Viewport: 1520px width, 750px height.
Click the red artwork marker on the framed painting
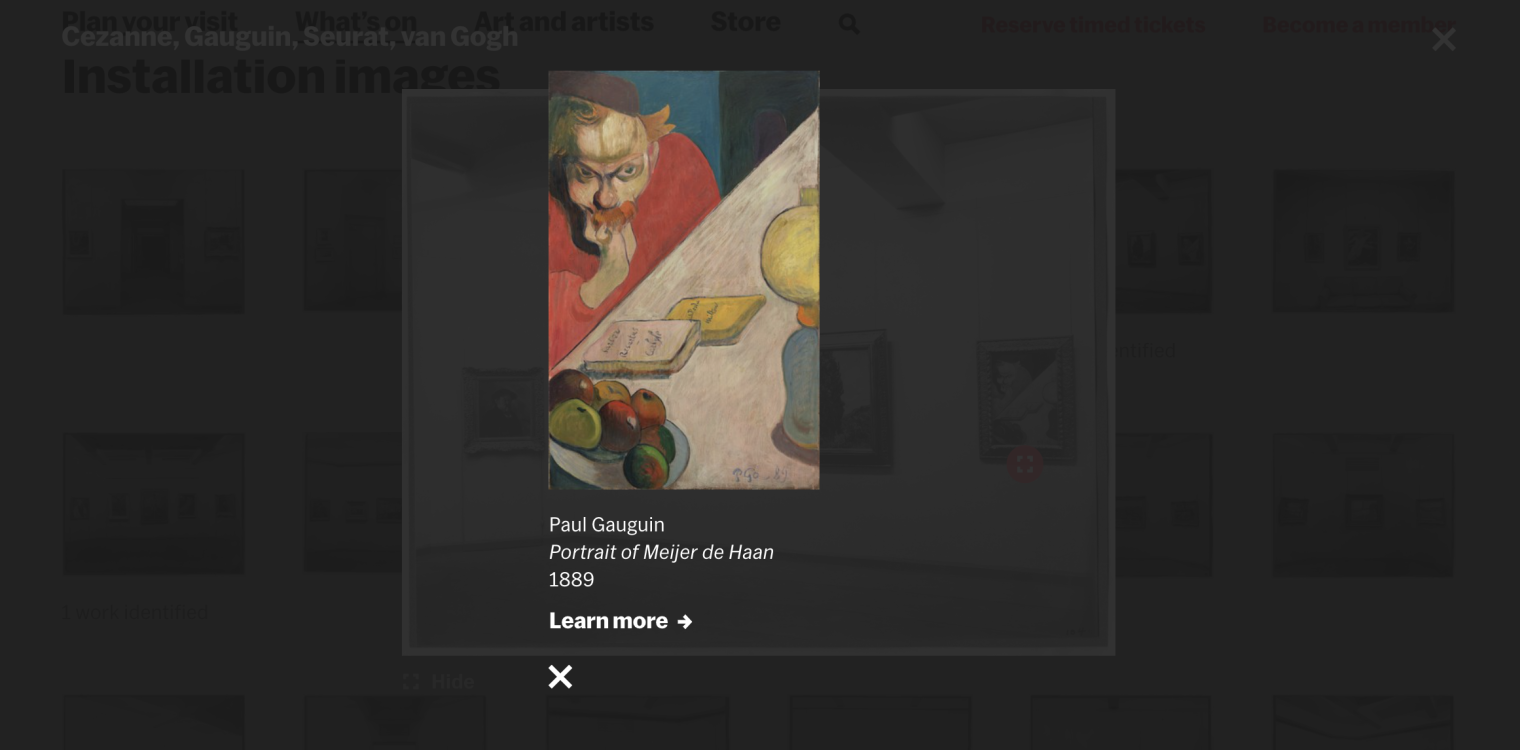(x=1025, y=464)
